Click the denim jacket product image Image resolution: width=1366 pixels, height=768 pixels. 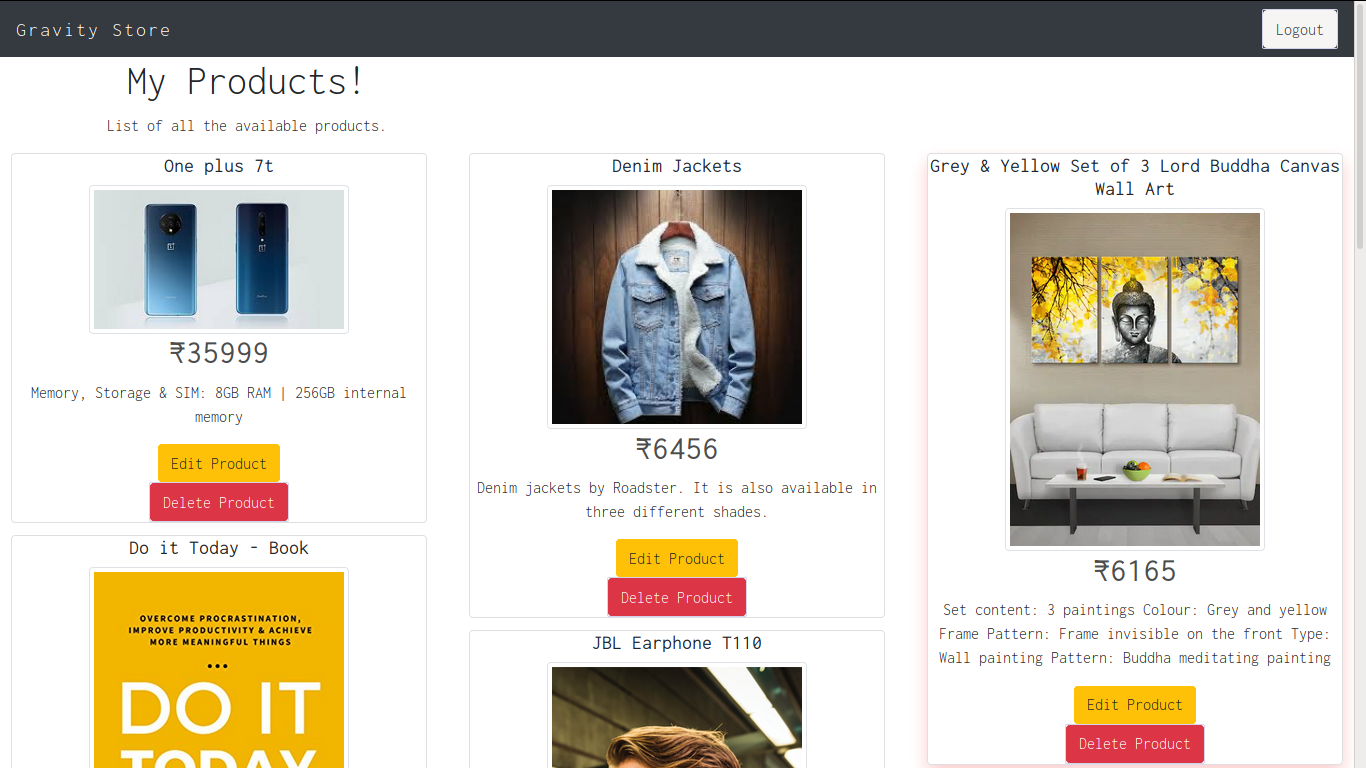coord(677,307)
